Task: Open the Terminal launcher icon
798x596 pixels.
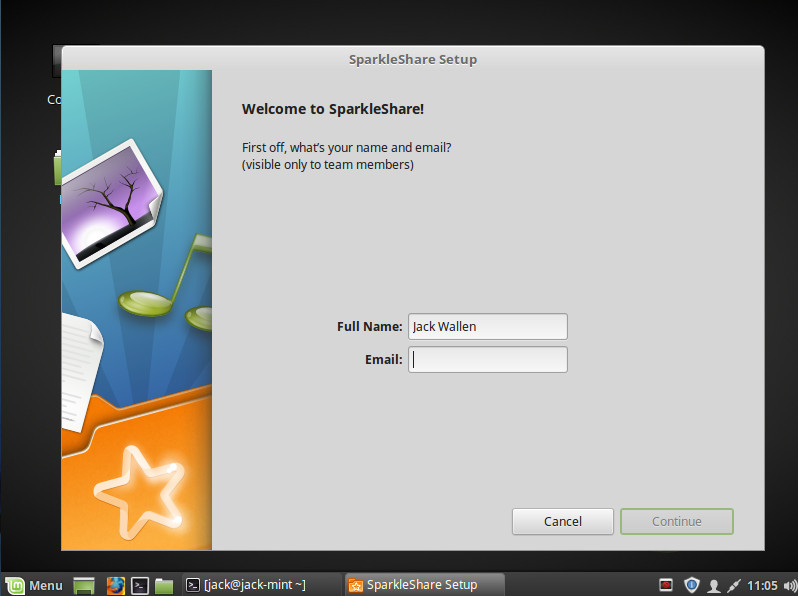Action: [x=141, y=585]
